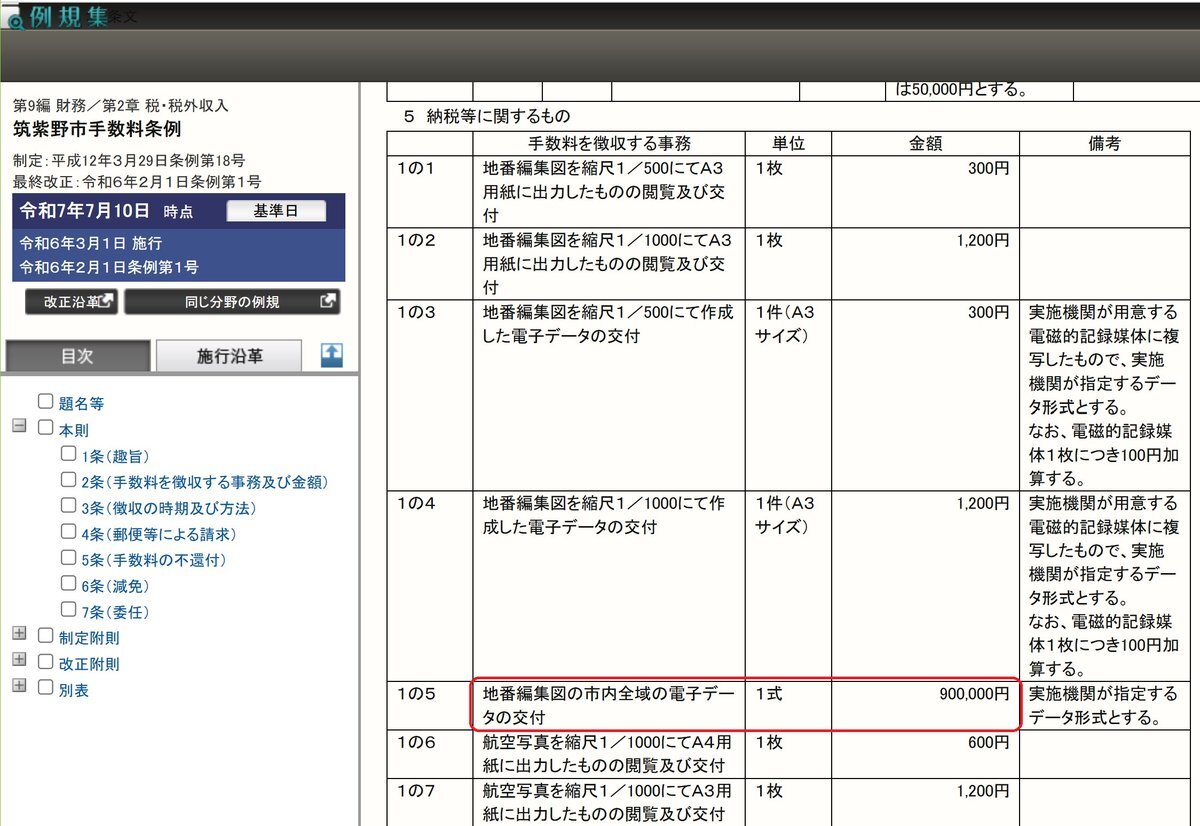1200x826 pixels.
Task: Click breadcrumb 第9編 財務/第2章 税・税外収入
Action: 121,105
